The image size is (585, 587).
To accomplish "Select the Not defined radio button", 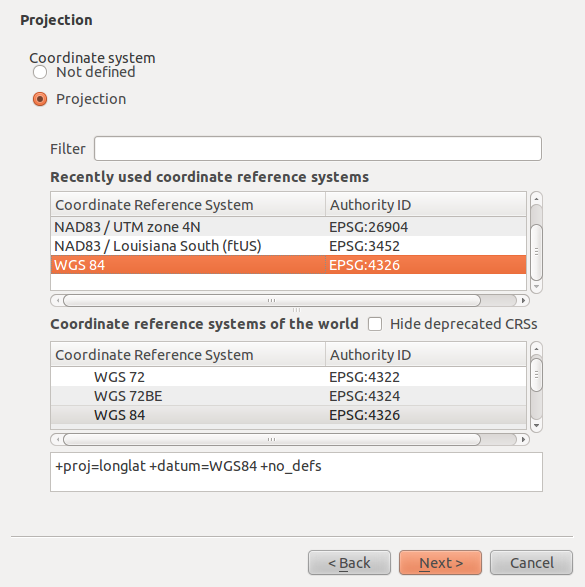I will (40, 72).
